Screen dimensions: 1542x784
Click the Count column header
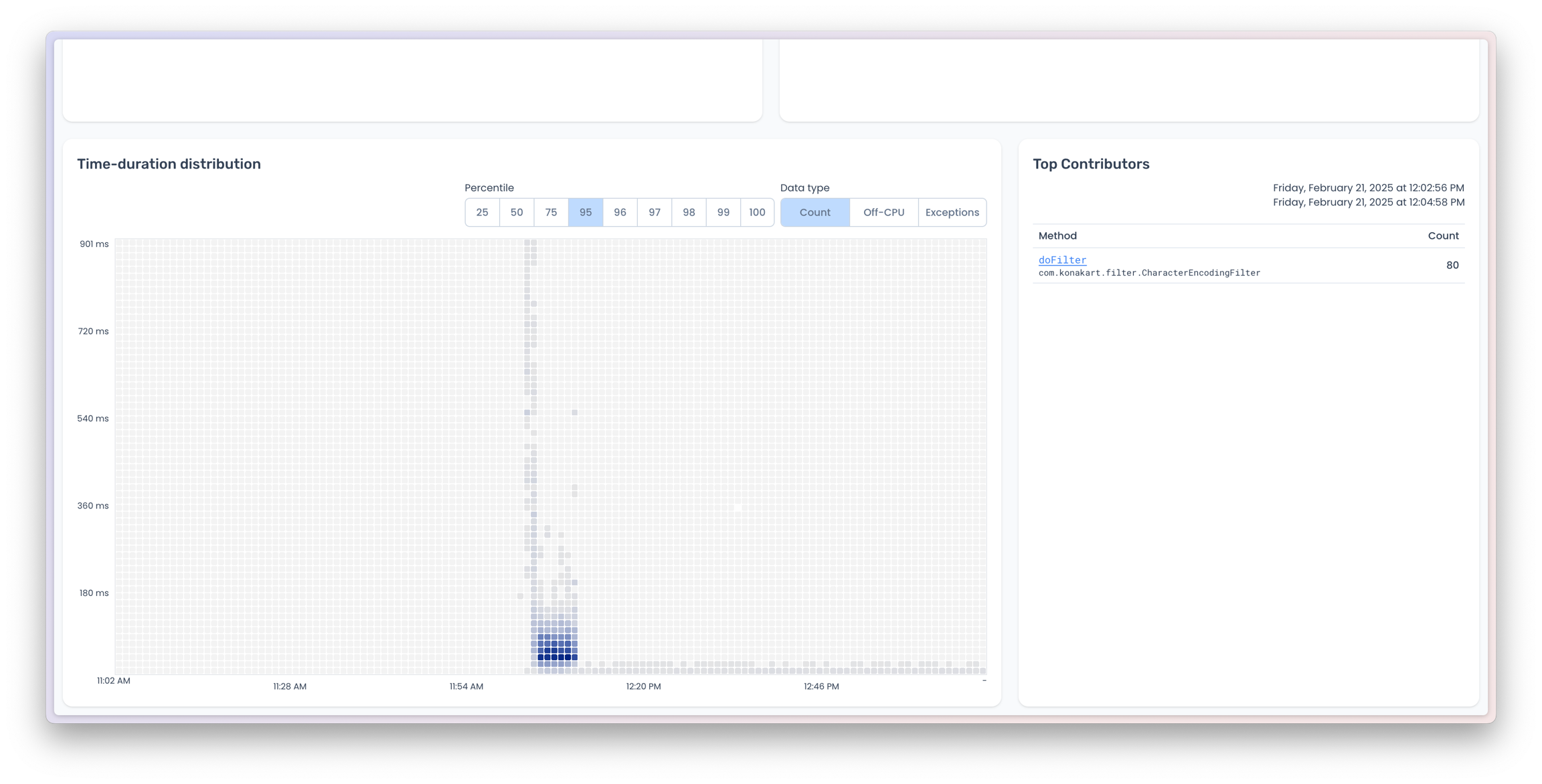tap(1443, 235)
